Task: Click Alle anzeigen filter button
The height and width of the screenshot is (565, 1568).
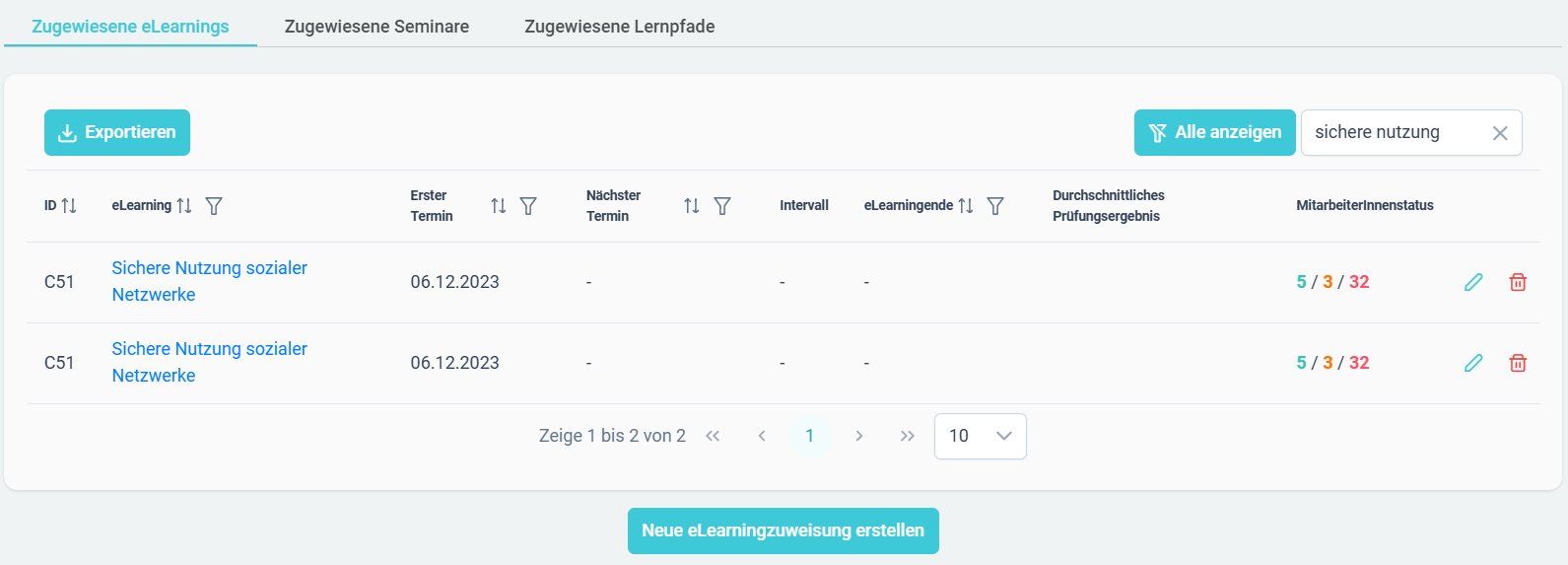Action: click(1215, 132)
